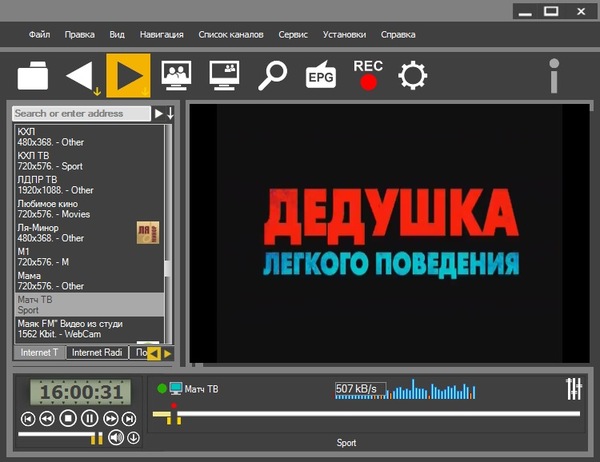Viewport: 600px width, 462px height.
Task: Pause playback with the pause button
Action: pyautogui.click(x=90, y=418)
